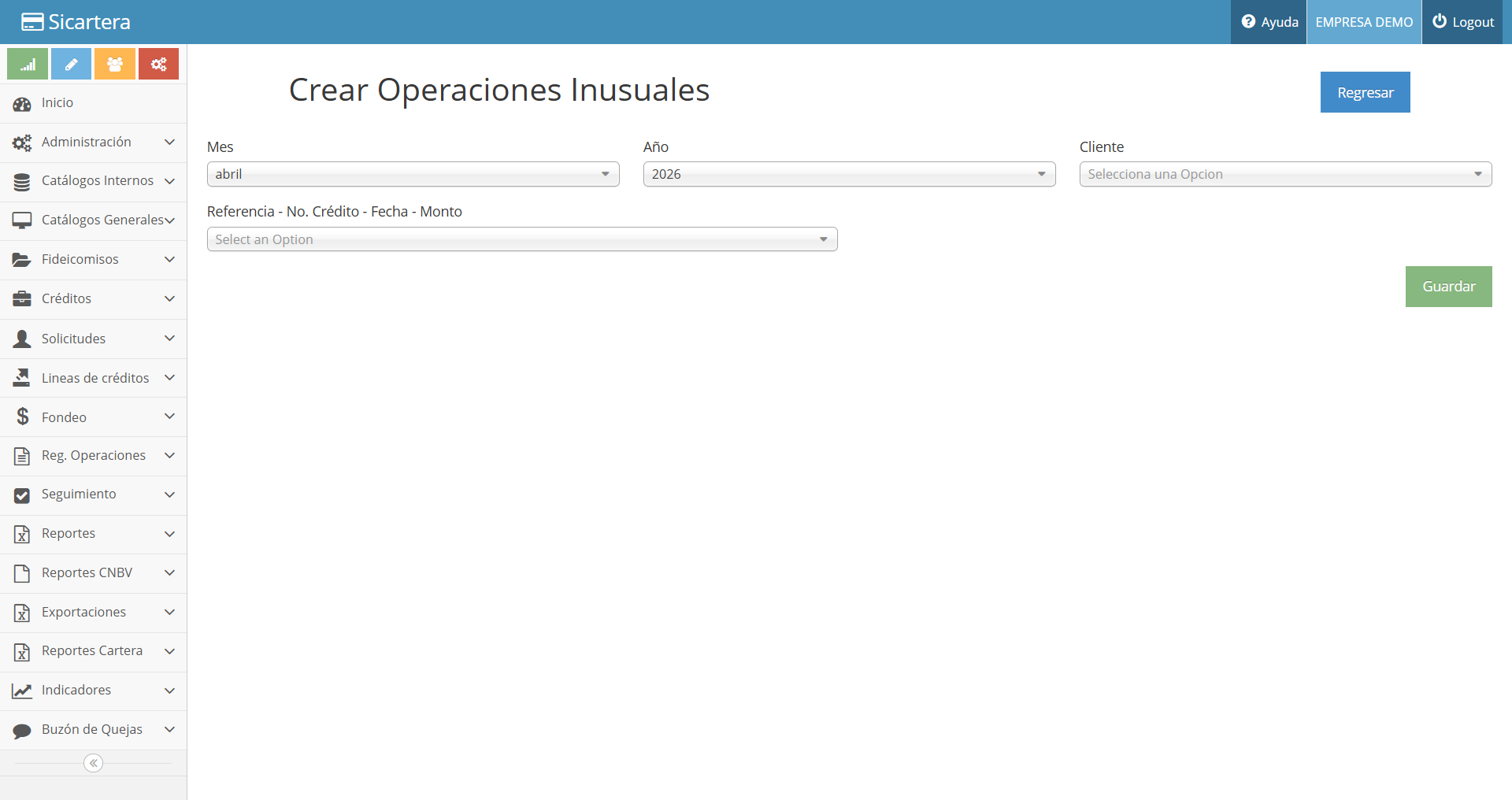
Task: Expand the Administración menu chevron
Action: click(169, 142)
